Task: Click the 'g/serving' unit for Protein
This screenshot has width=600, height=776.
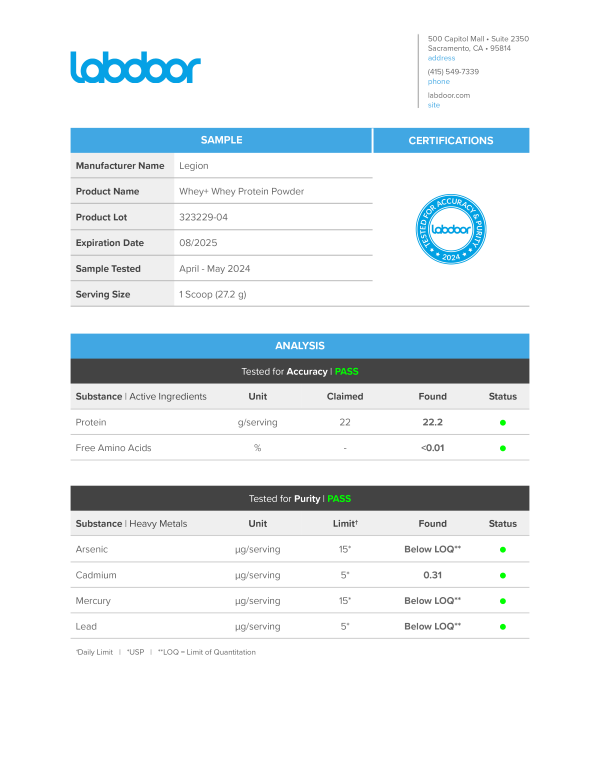Action: tap(257, 423)
